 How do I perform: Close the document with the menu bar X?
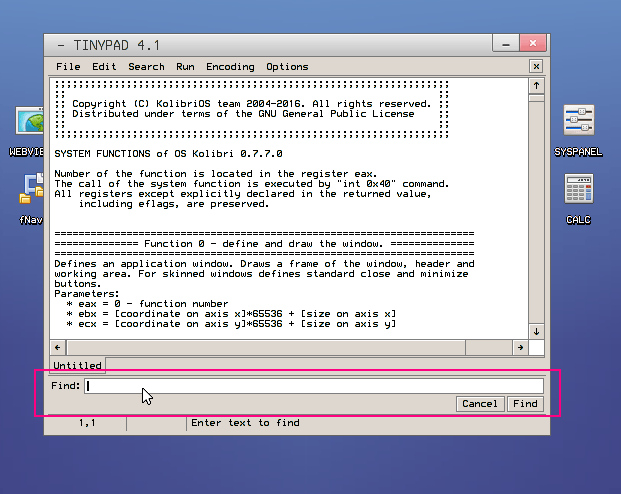tap(536, 67)
